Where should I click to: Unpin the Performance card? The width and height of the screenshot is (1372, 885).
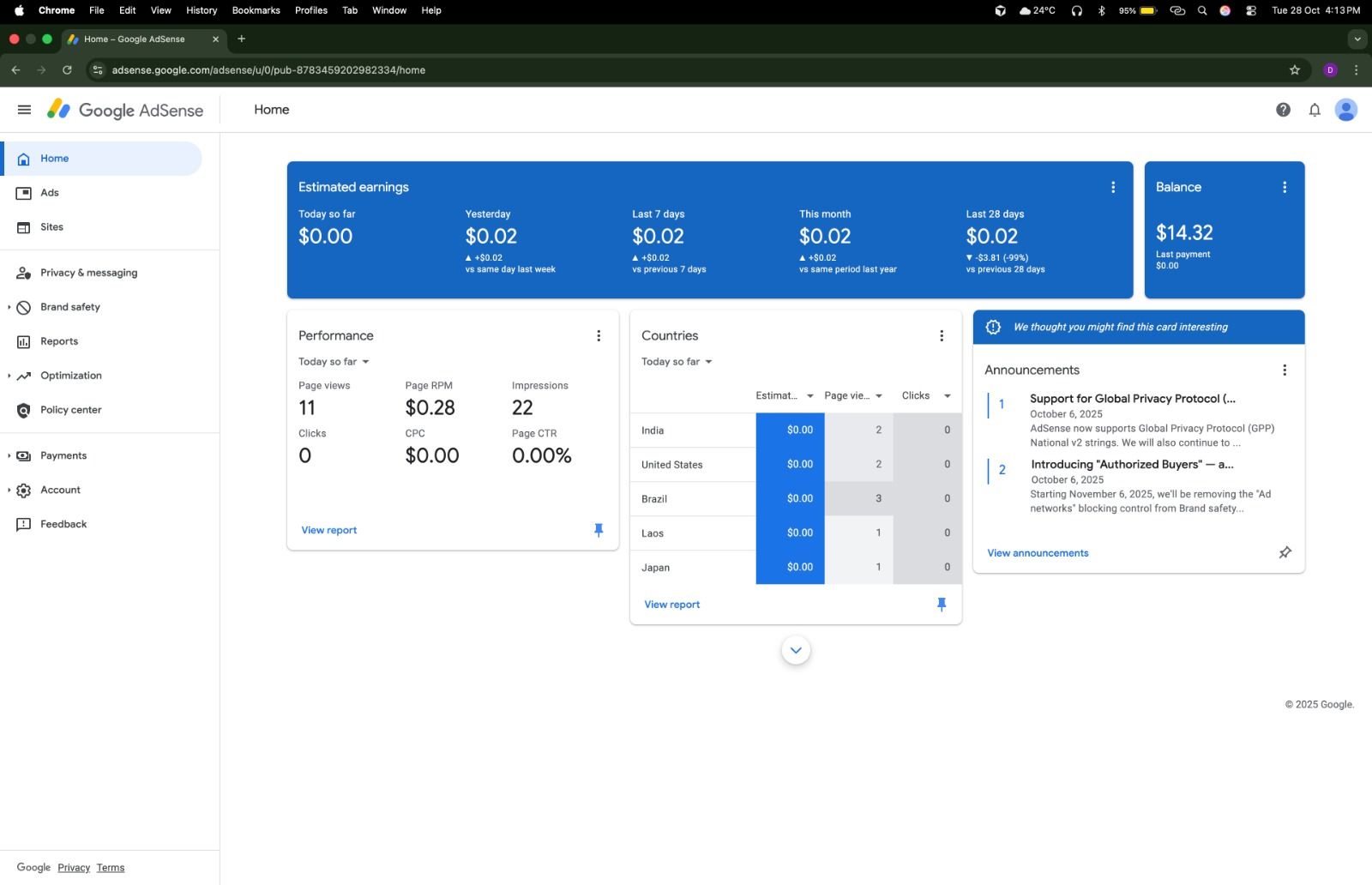[599, 530]
